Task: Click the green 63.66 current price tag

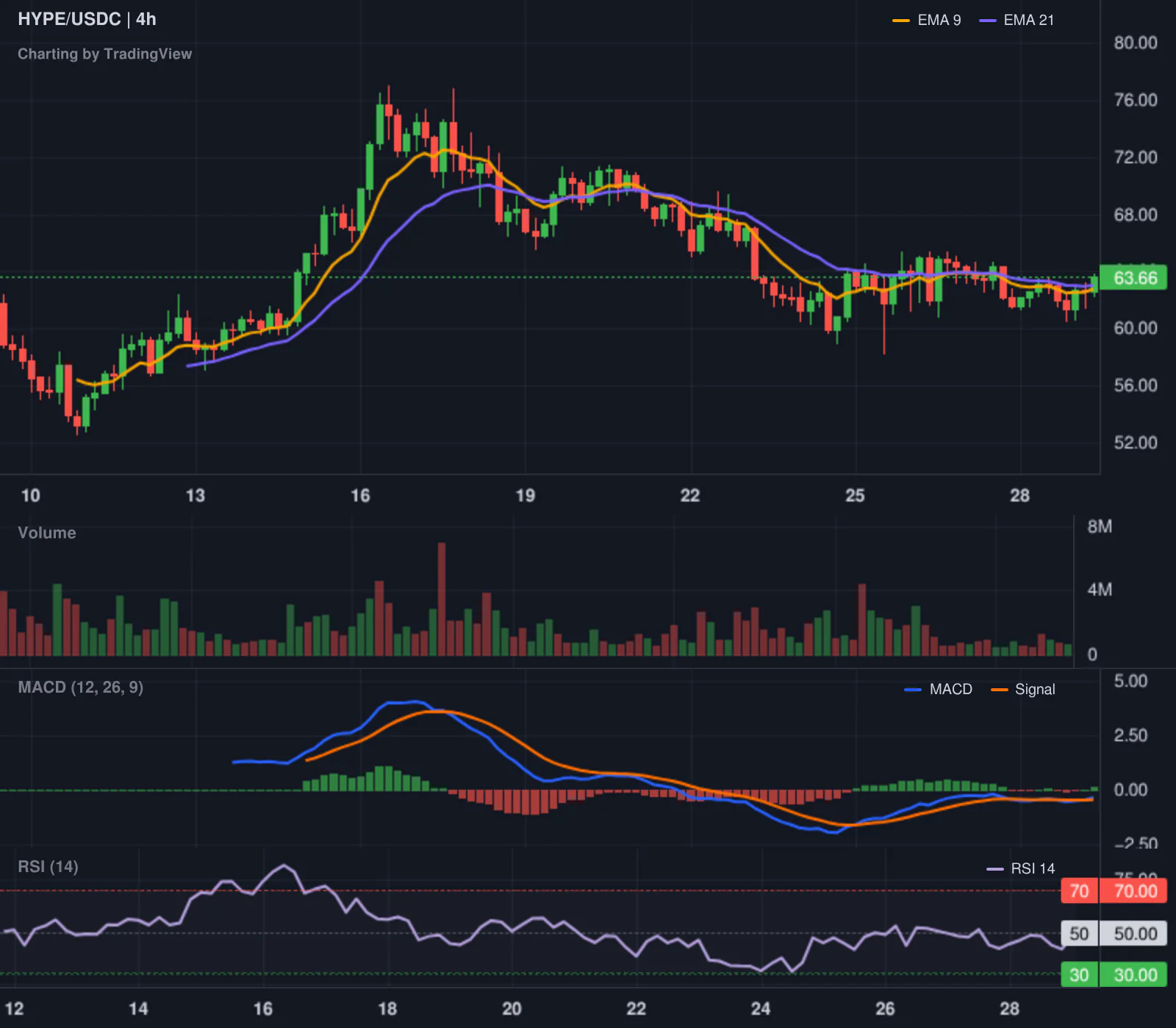Action: coord(1133,278)
